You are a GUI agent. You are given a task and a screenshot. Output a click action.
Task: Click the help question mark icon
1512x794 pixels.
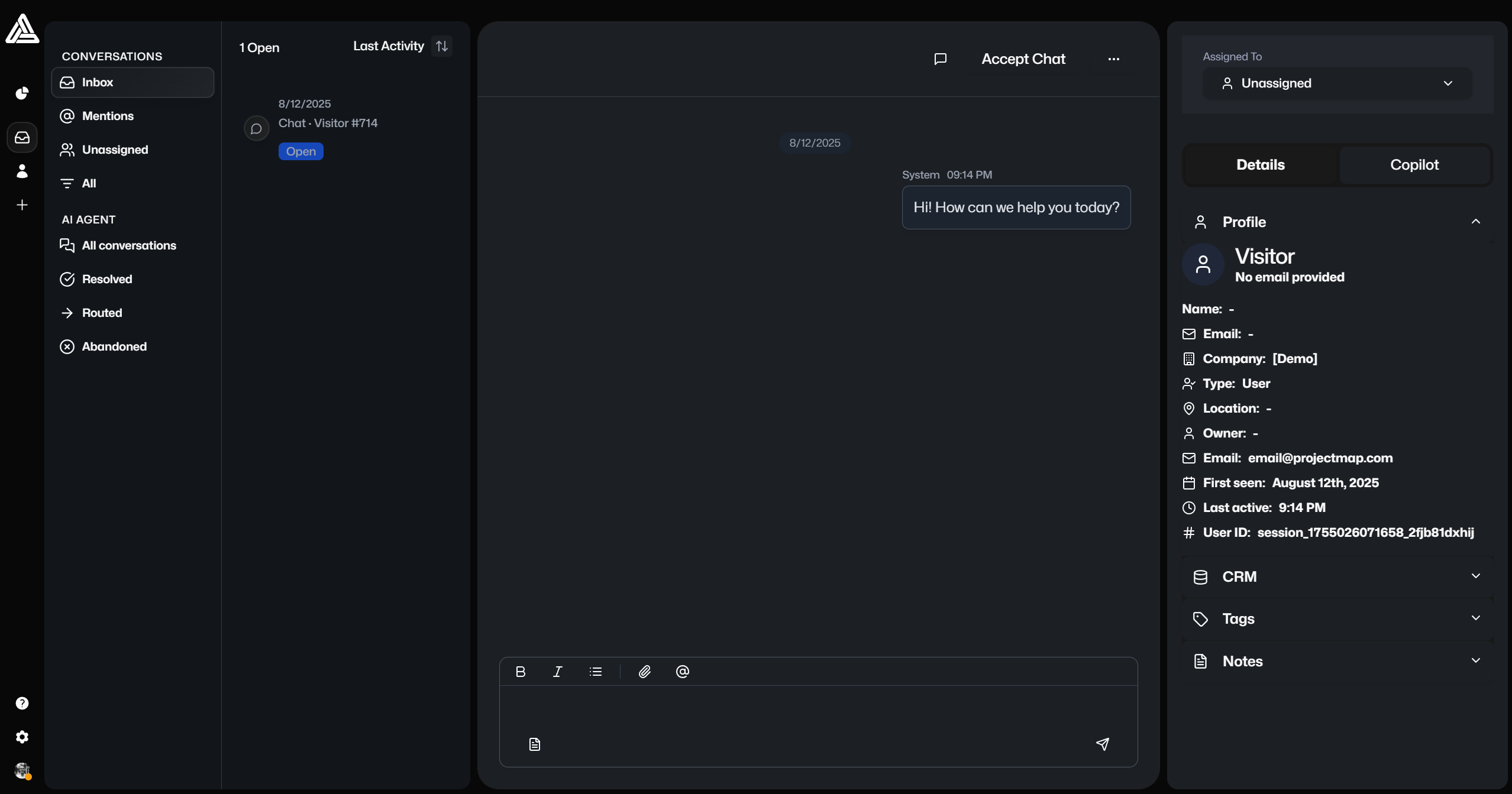[22, 703]
